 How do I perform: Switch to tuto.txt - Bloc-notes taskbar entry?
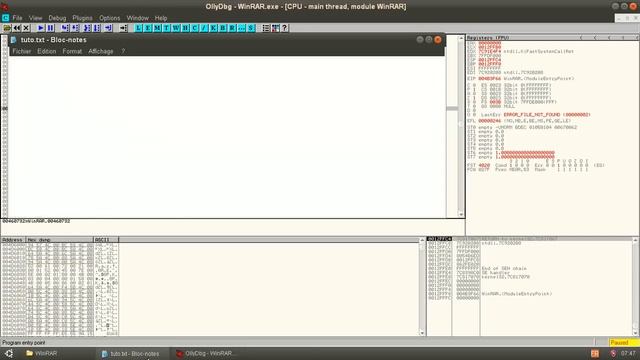coord(131,353)
